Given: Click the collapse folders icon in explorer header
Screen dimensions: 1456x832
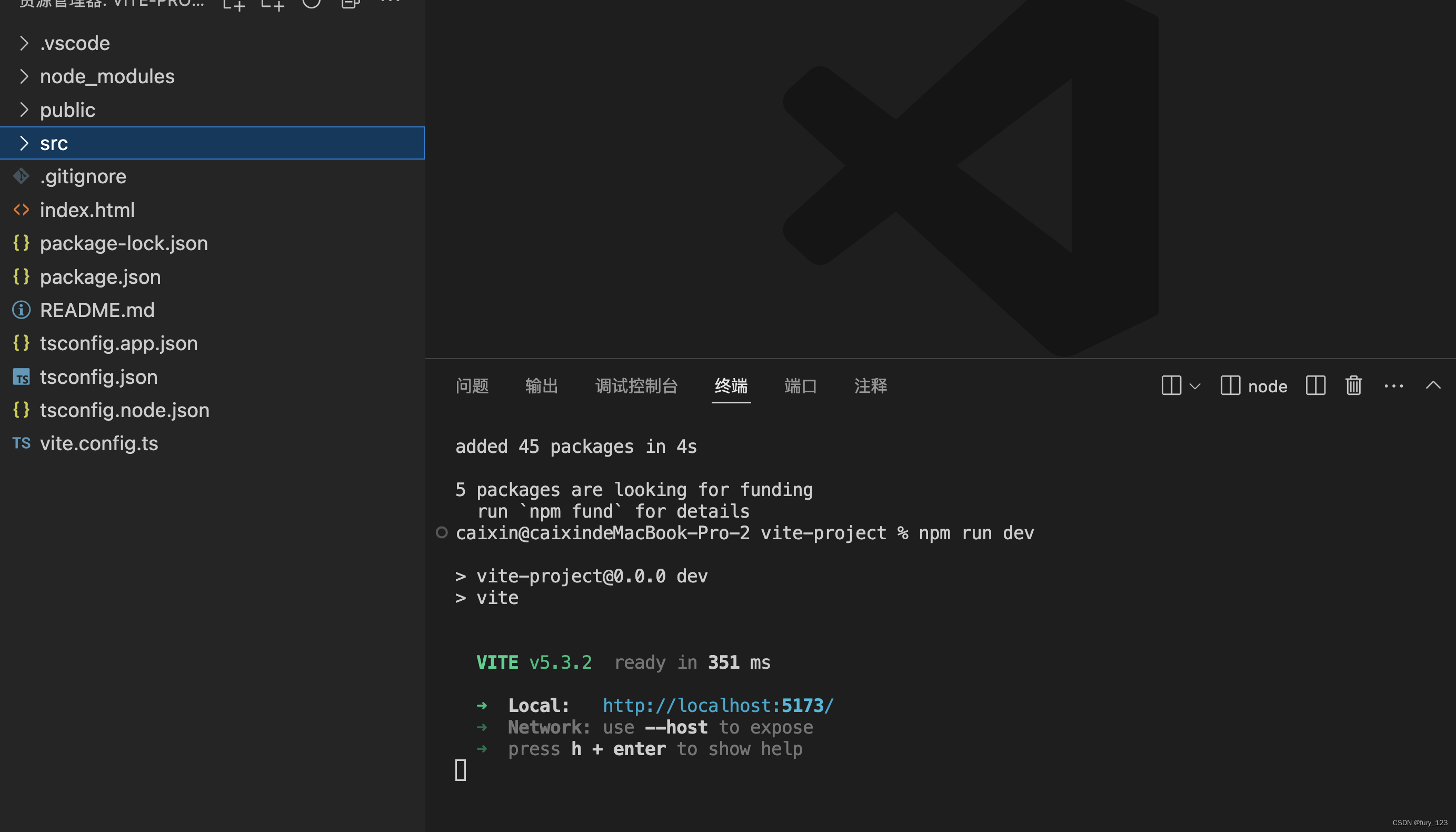Looking at the screenshot, I should tap(350, 5).
